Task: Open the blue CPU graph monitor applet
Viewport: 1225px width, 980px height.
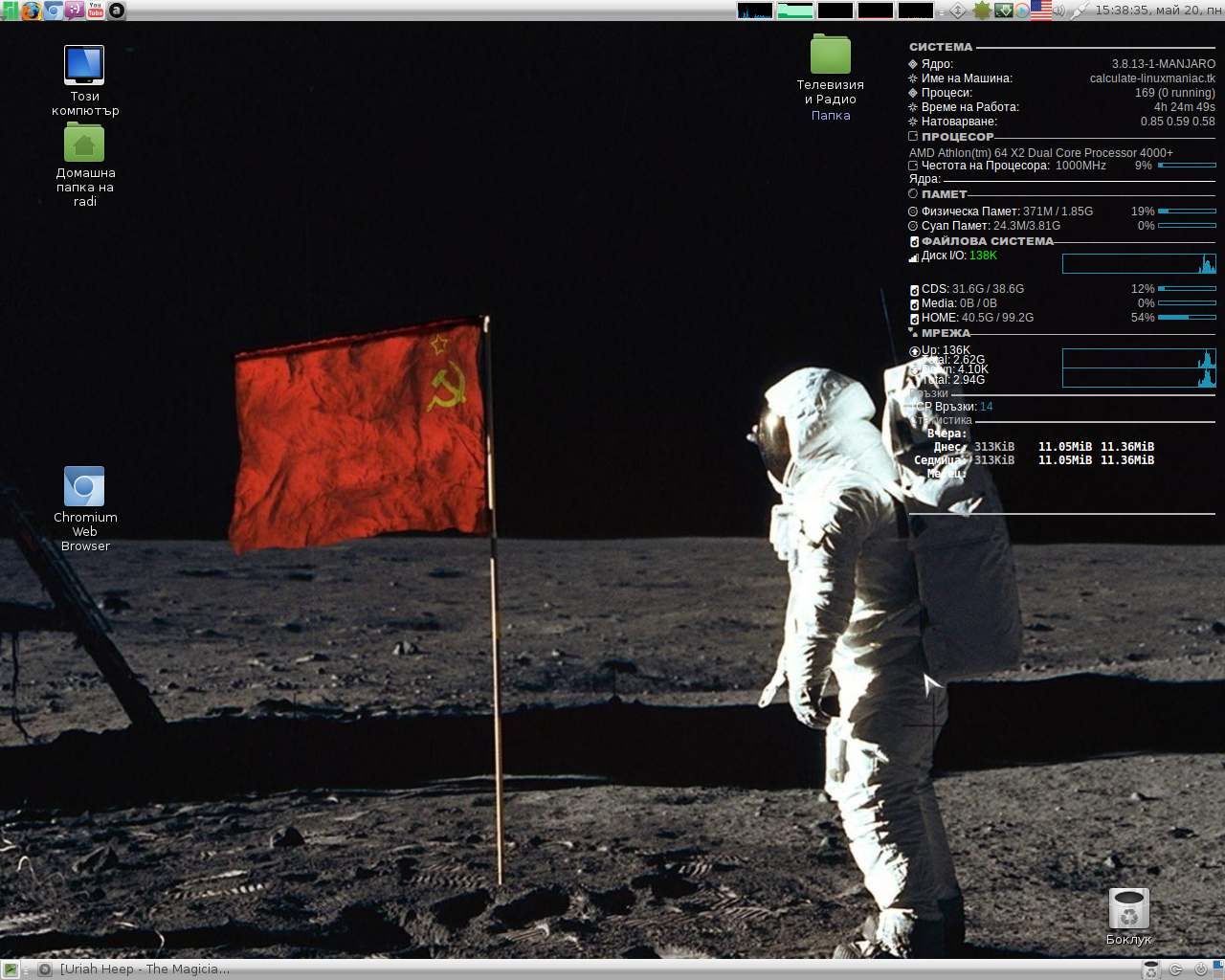Action: [755, 11]
